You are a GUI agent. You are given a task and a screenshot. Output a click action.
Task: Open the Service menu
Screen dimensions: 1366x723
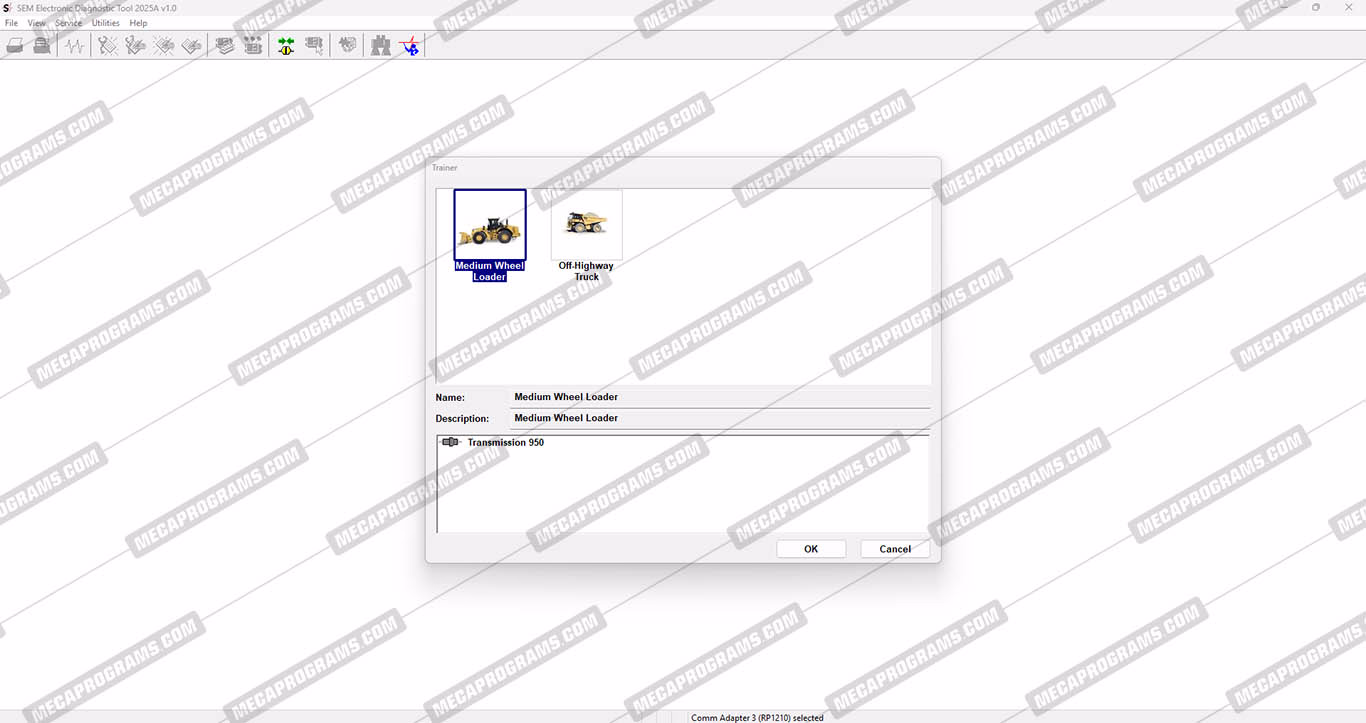(x=68, y=23)
